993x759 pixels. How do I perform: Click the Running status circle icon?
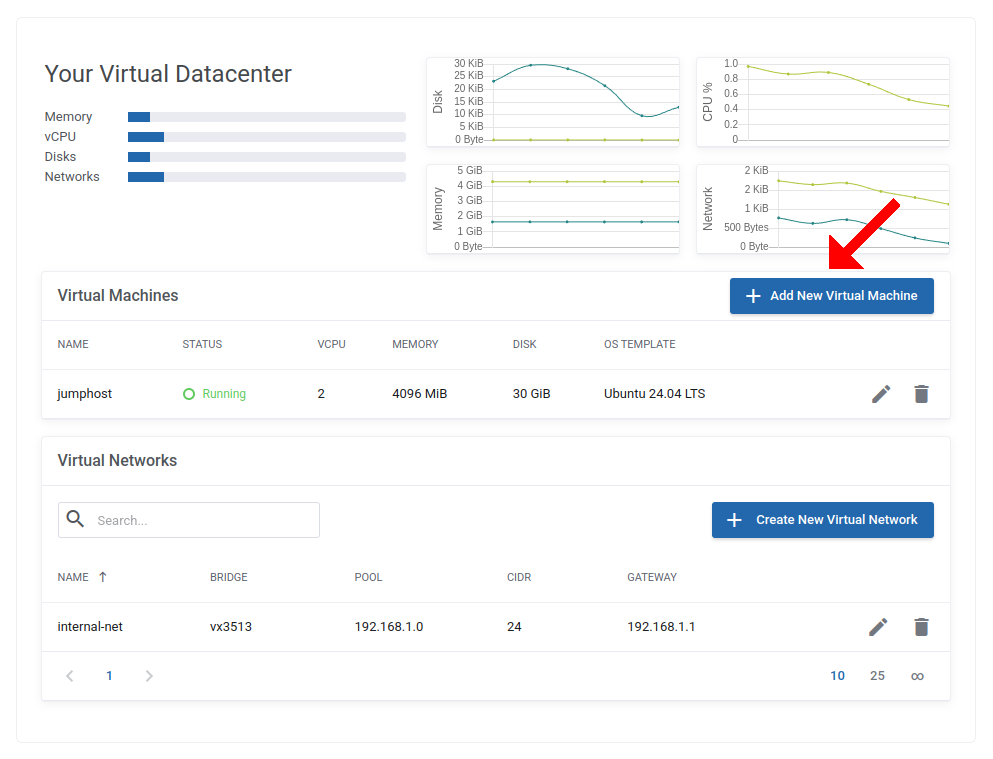[x=189, y=394]
